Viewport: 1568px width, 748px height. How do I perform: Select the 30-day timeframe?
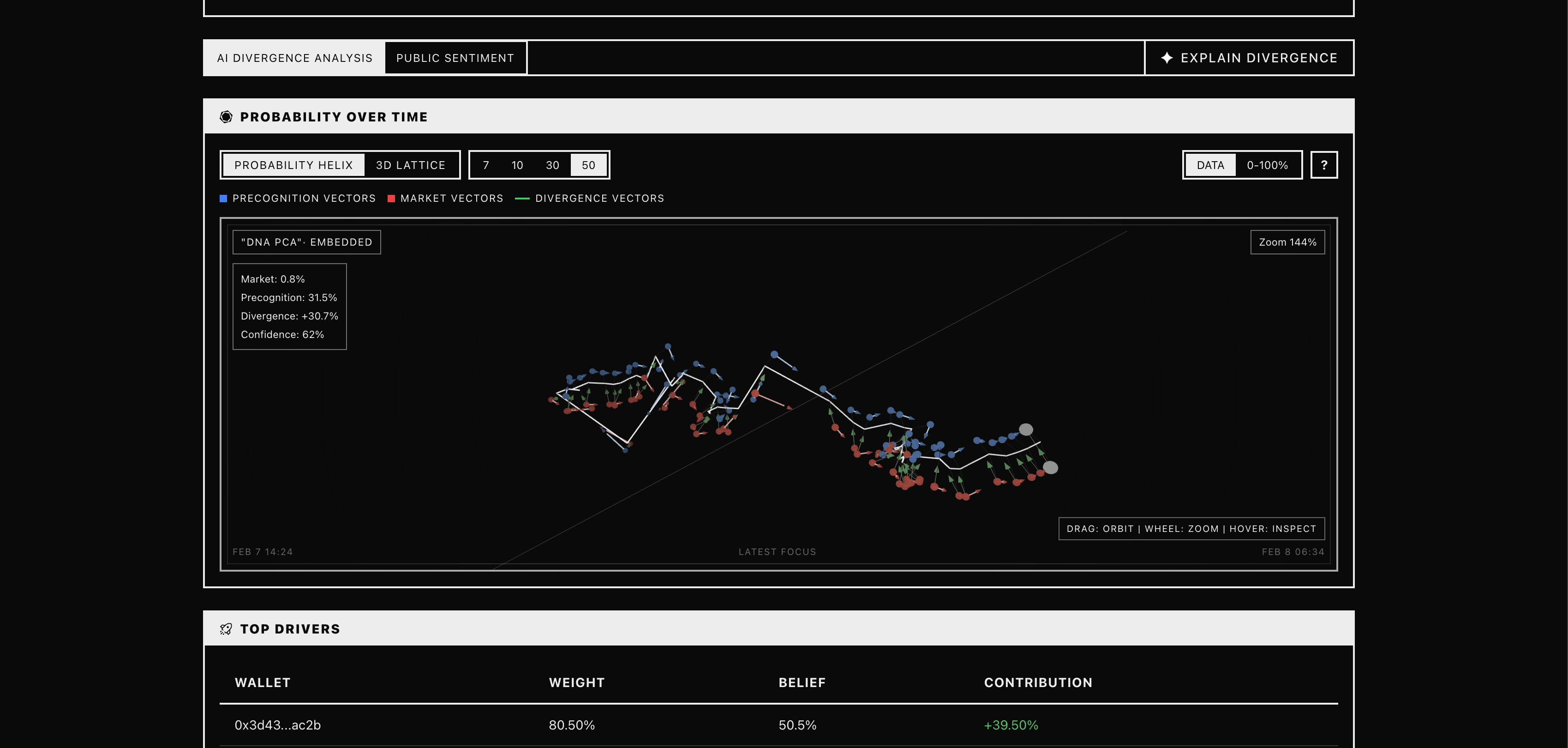tap(552, 164)
